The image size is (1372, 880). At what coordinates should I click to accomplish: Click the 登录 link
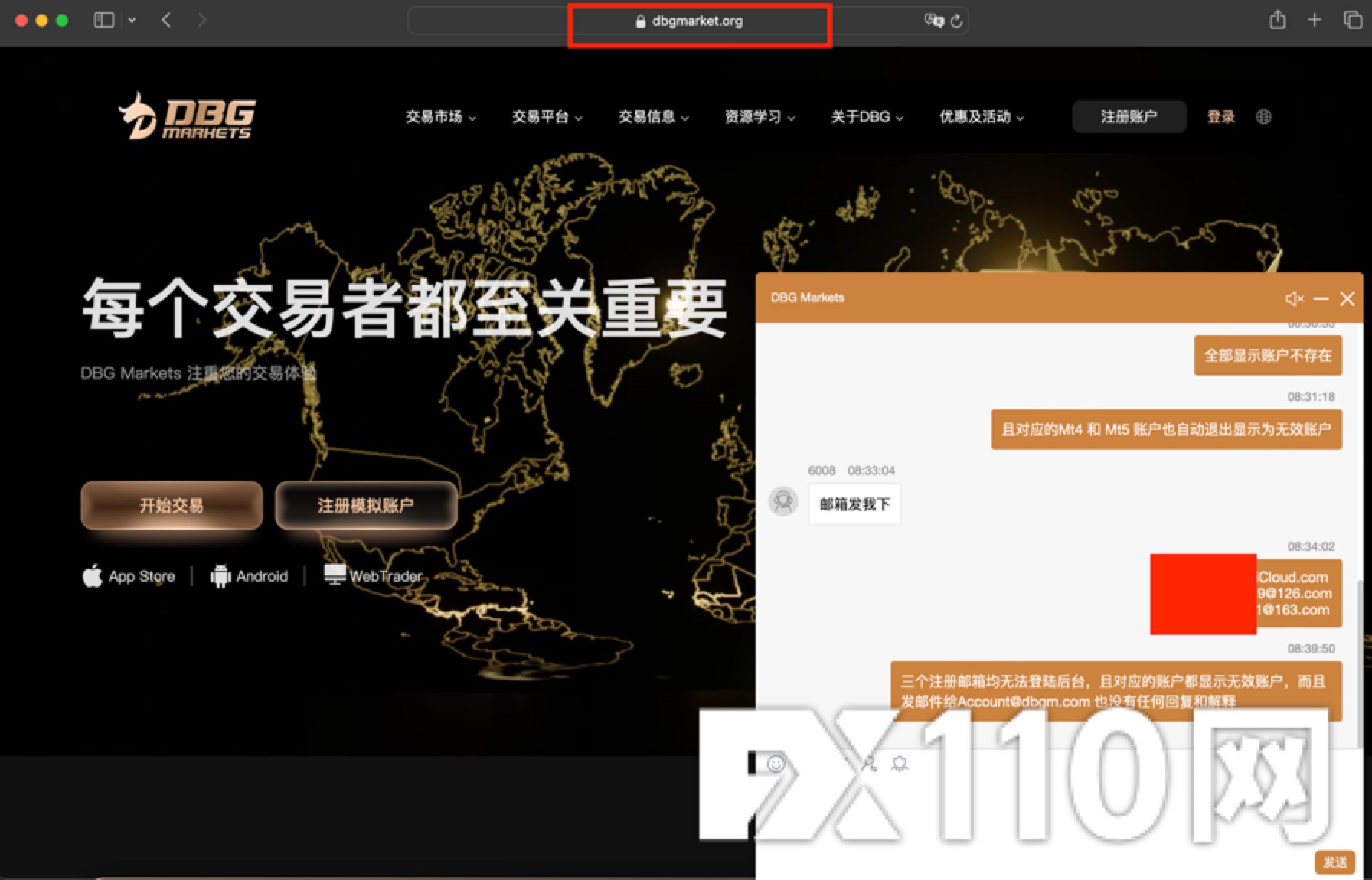point(1220,117)
